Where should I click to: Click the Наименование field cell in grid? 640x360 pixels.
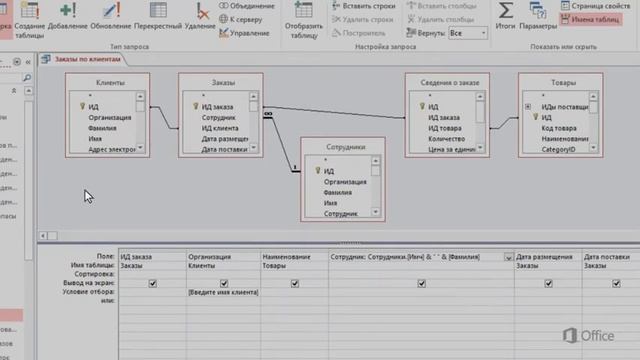click(x=294, y=257)
